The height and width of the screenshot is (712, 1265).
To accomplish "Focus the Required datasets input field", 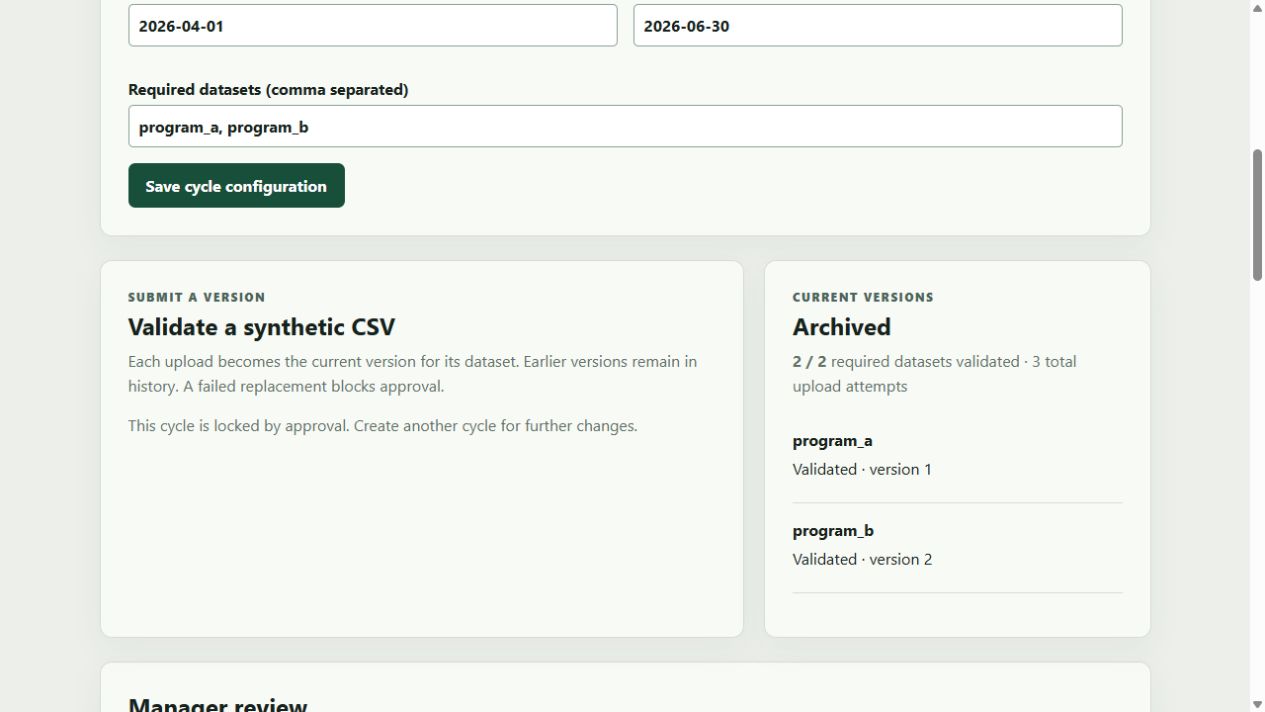I will [x=625, y=126].
